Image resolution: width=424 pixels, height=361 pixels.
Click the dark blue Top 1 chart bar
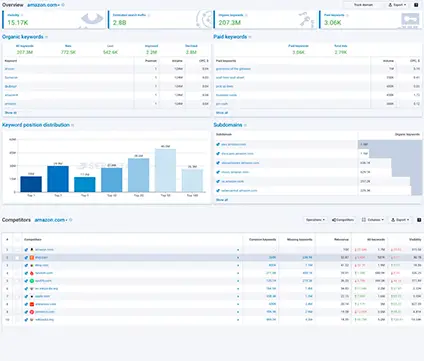(x=31, y=184)
